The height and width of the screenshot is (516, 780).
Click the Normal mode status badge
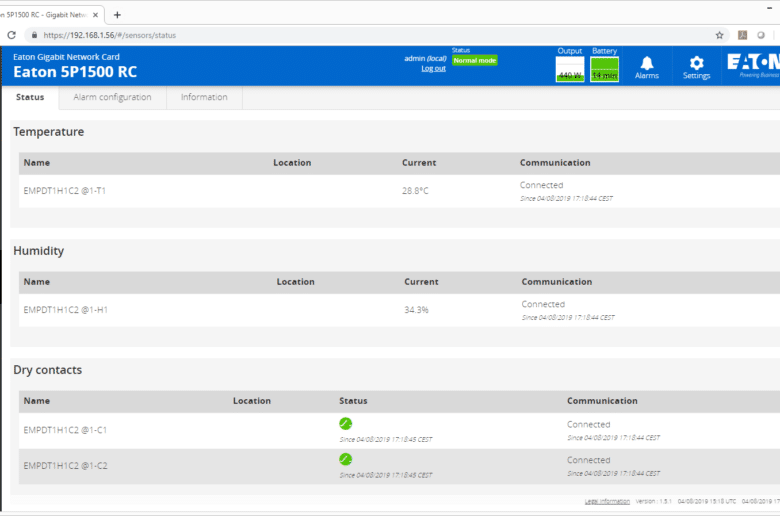[475, 60]
